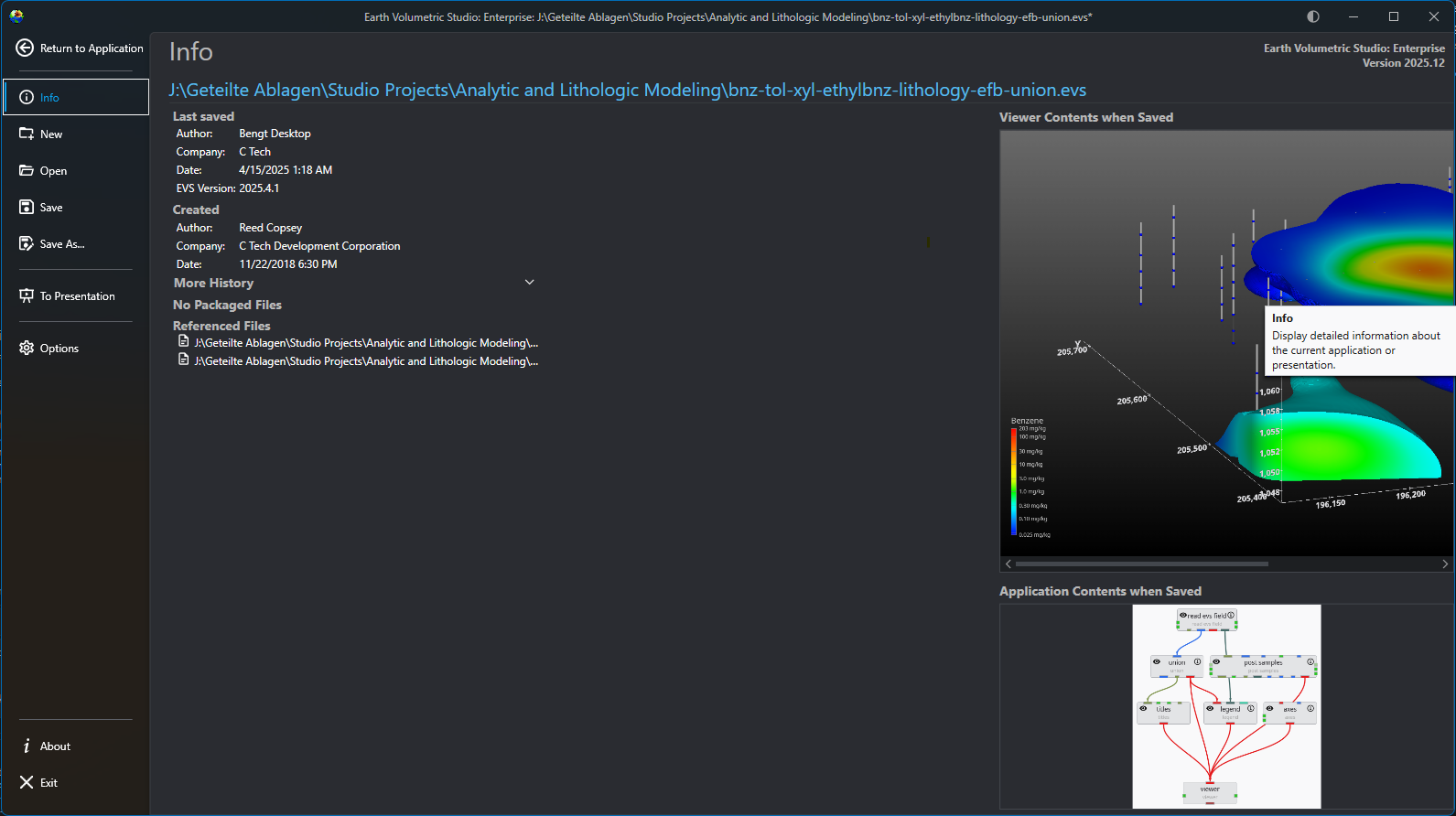Click the left arrow of the viewer scrollbar
Viewport: 1456px width, 816px height.
click(x=1008, y=564)
